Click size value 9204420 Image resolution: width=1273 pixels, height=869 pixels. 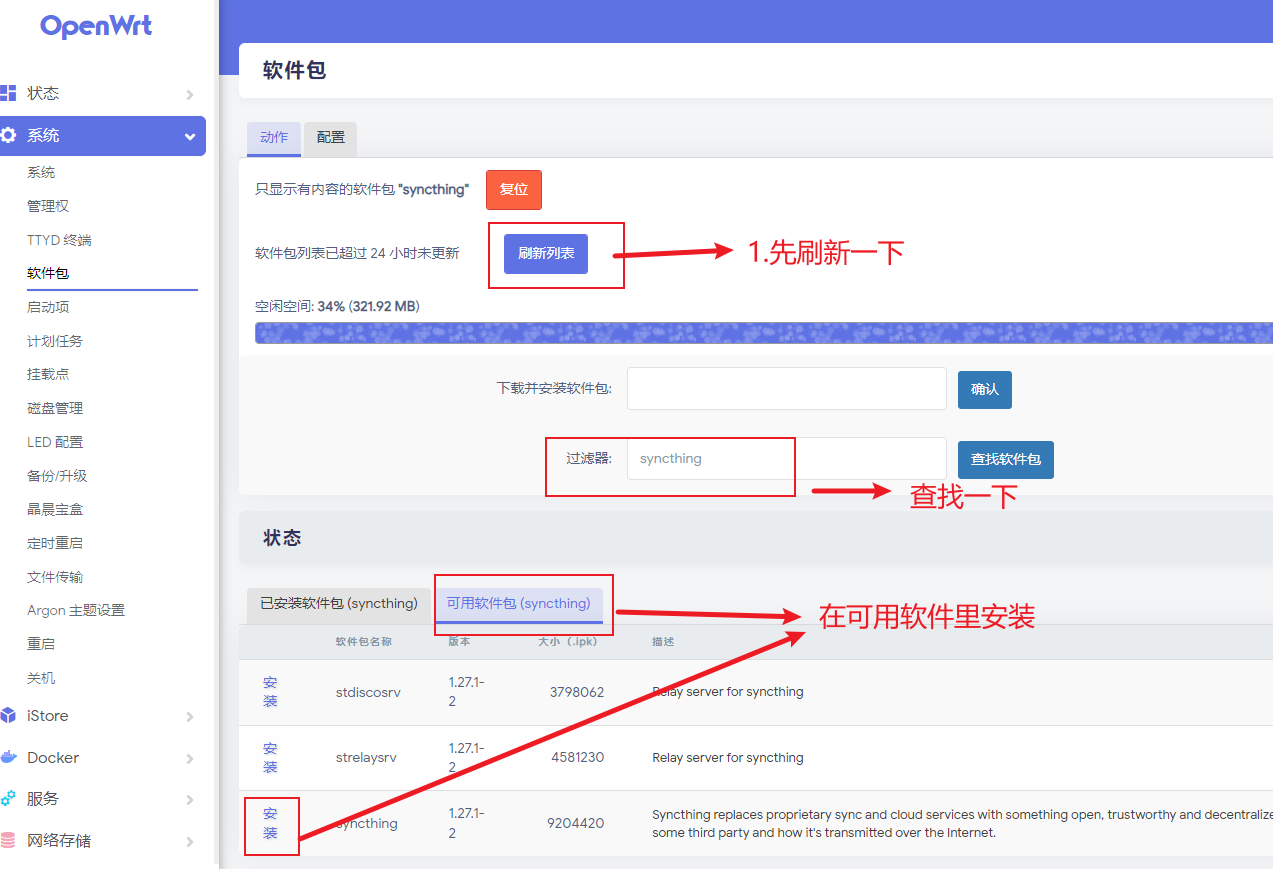click(x=575, y=824)
